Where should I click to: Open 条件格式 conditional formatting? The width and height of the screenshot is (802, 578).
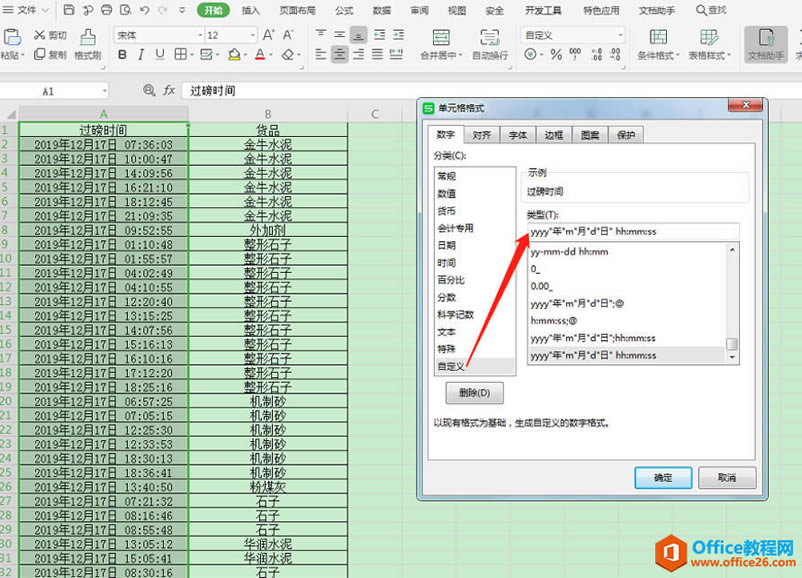[658, 44]
